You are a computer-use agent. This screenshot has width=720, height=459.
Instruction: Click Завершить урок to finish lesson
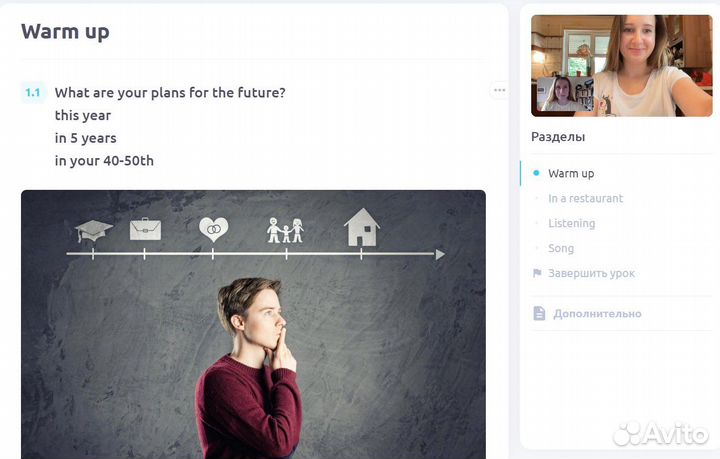point(591,273)
